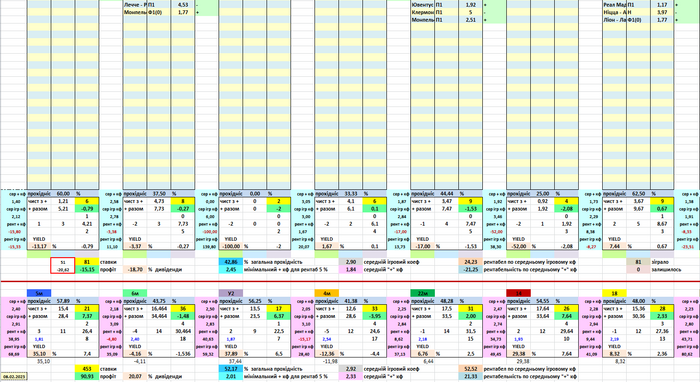Click the -3,37 yield cell

[x=135, y=246]
